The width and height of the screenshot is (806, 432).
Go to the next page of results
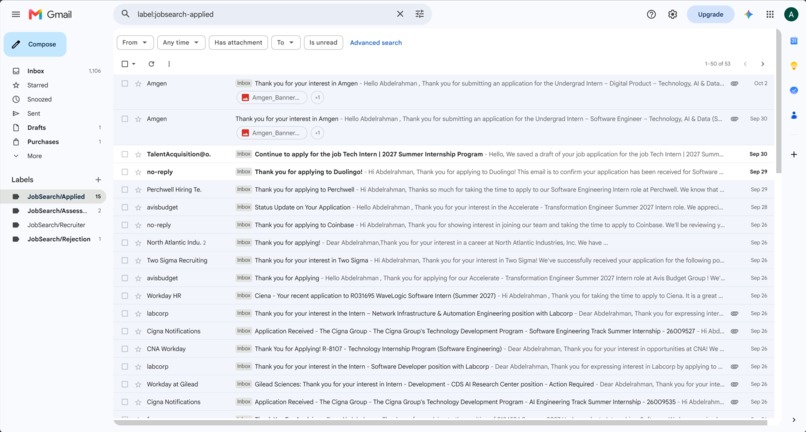762,64
